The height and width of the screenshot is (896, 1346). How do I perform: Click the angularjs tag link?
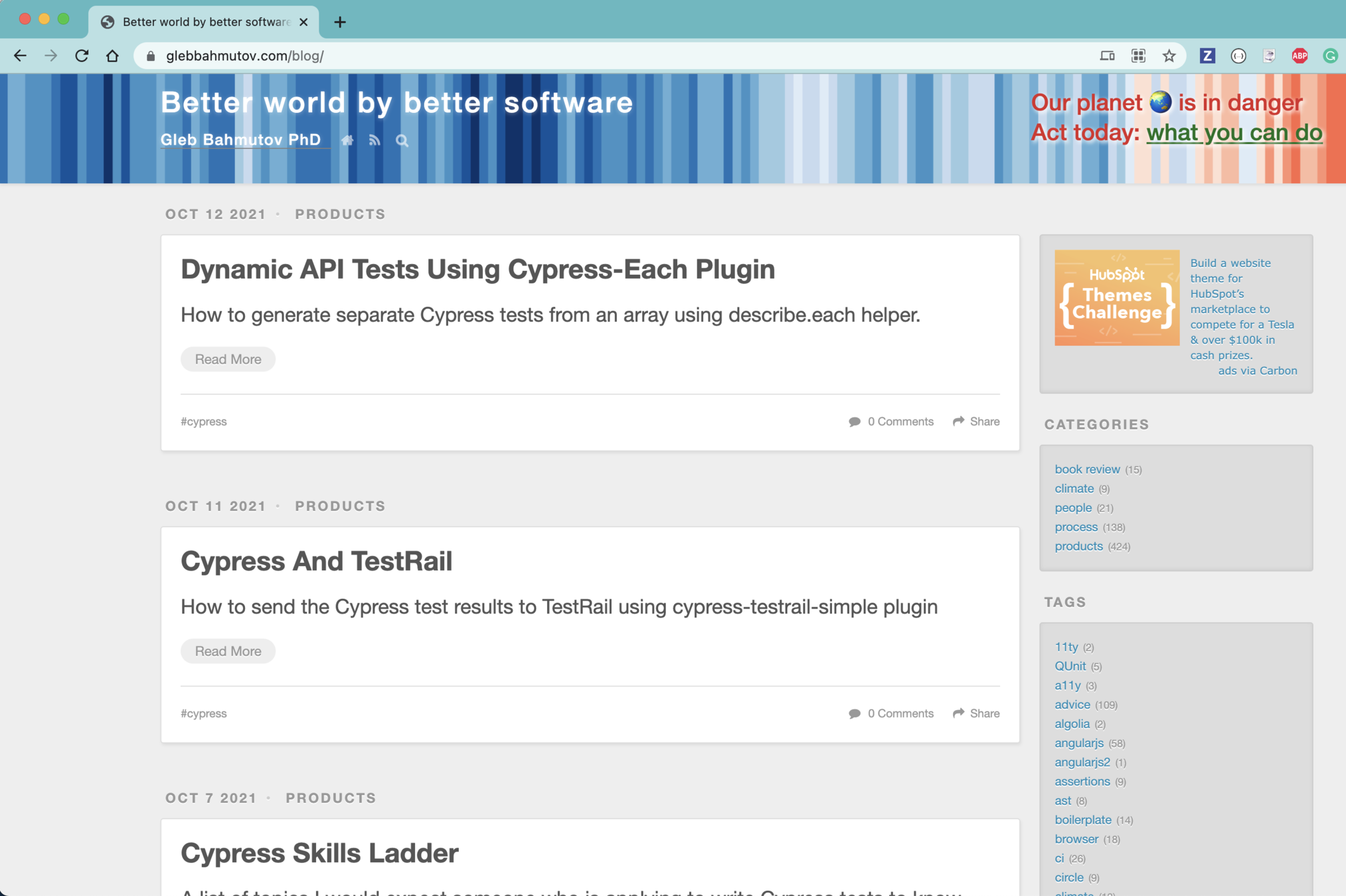[1078, 743]
